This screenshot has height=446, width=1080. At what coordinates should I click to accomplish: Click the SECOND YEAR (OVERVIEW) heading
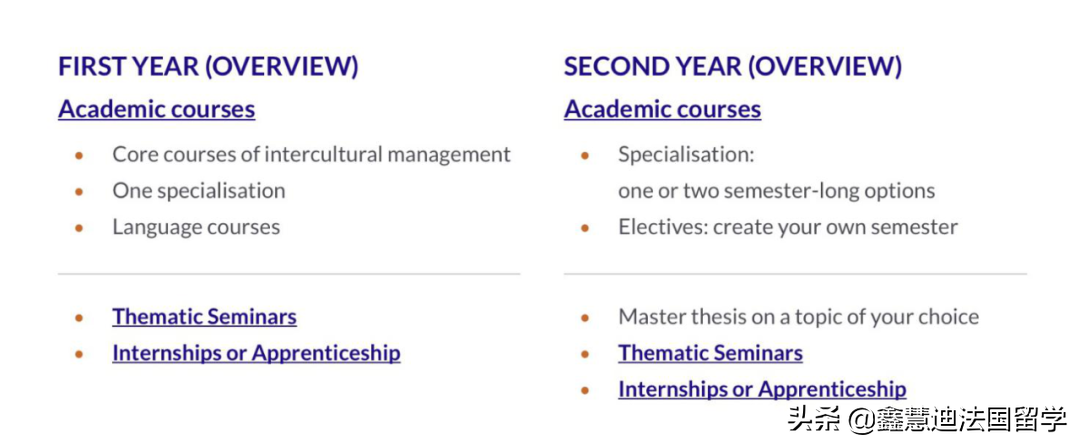click(x=733, y=66)
